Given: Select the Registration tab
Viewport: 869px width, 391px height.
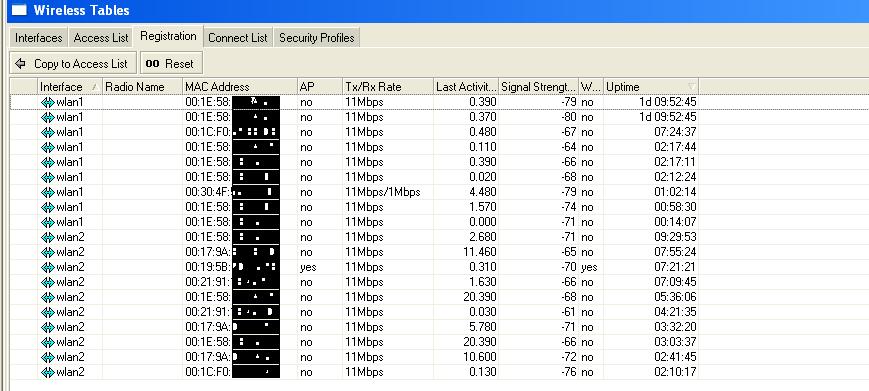Looking at the screenshot, I should [168, 36].
